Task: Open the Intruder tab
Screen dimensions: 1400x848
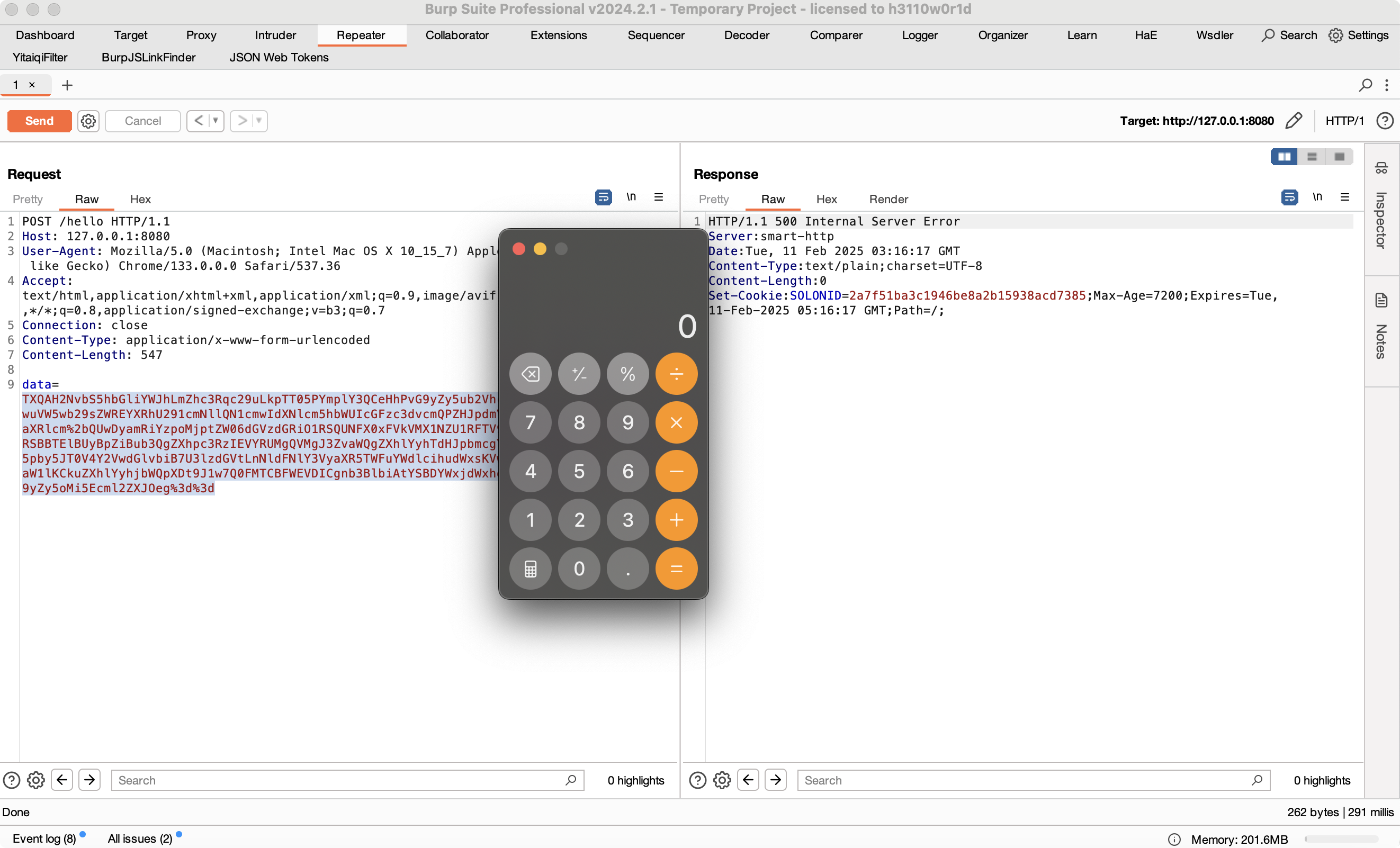Action: click(x=275, y=35)
